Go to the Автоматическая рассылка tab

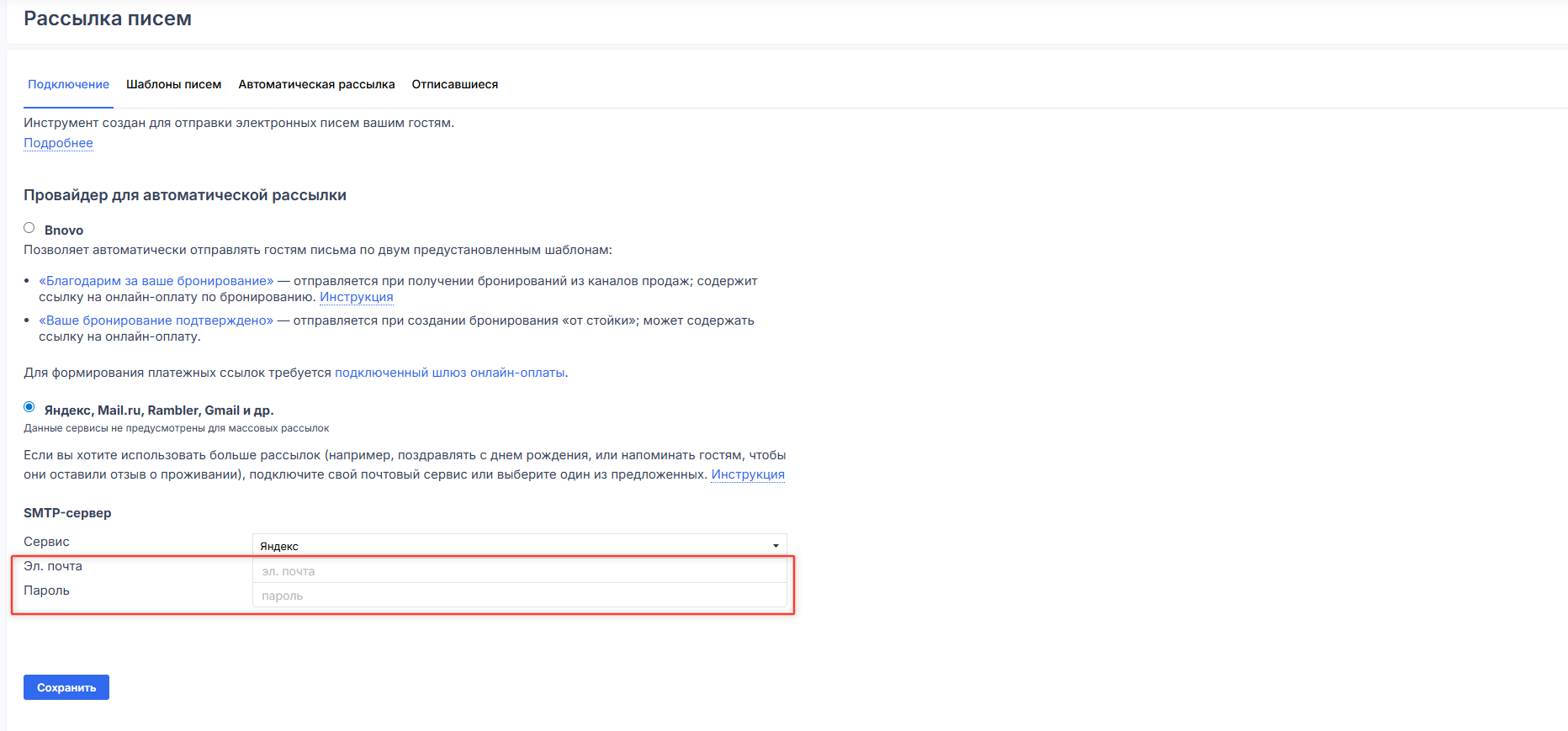(x=316, y=84)
